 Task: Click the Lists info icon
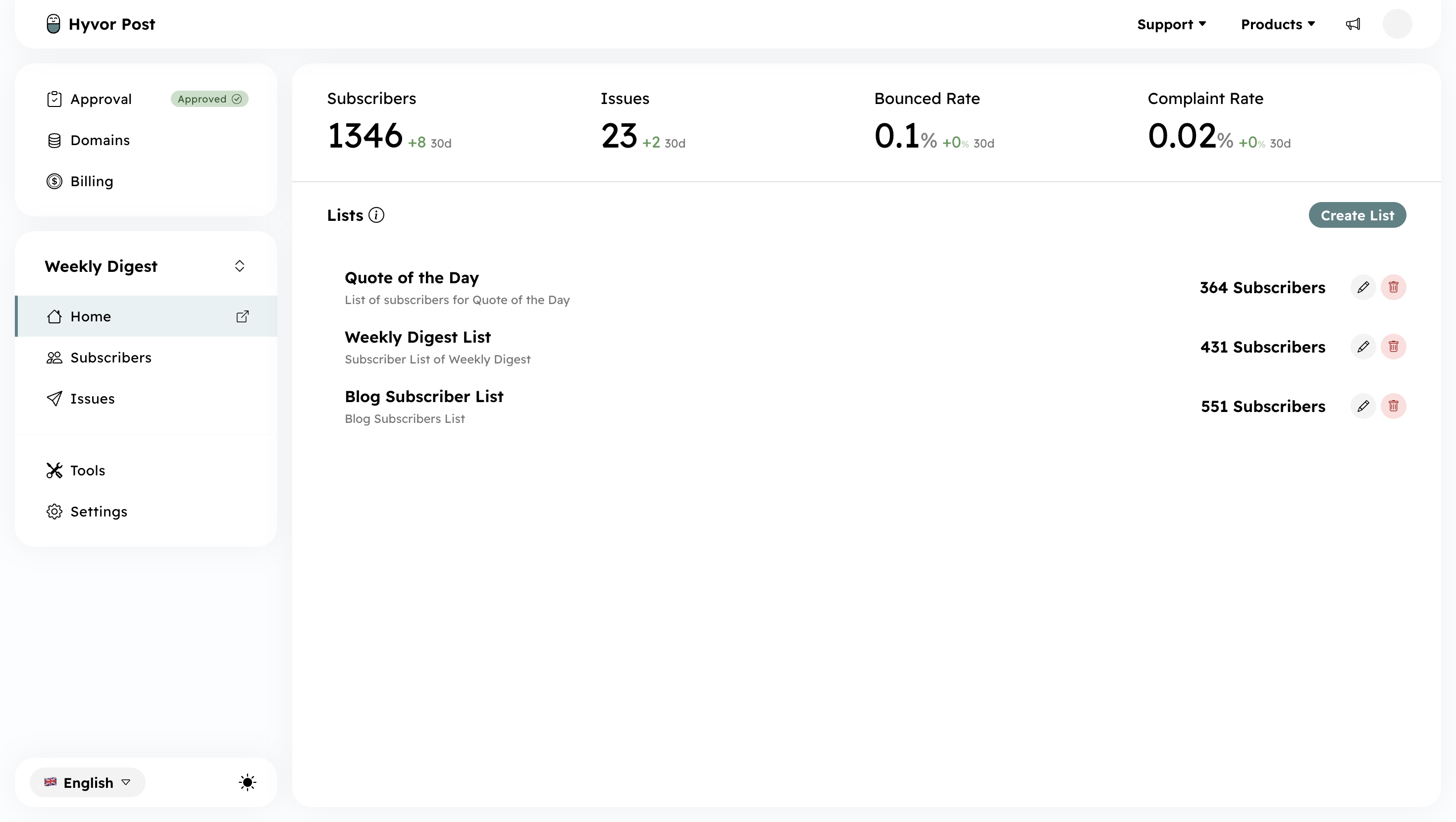(x=376, y=215)
